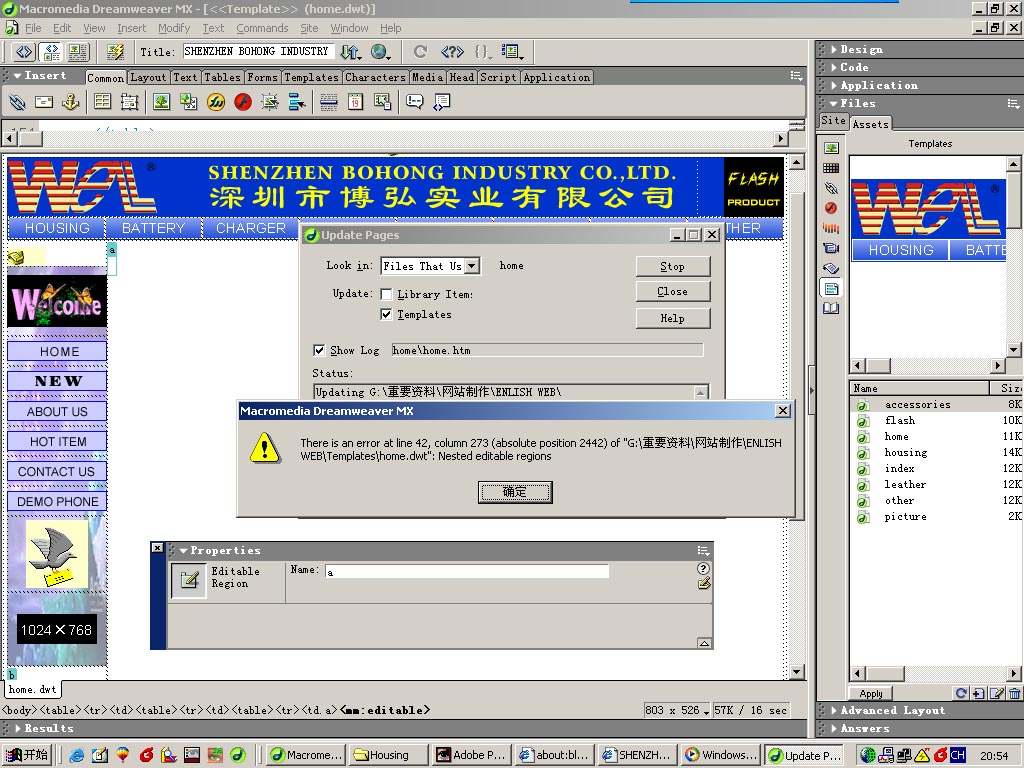The image size is (1024, 768).
Task: Click the 确定 button in error dialog
Action: [x=514, y=492]
